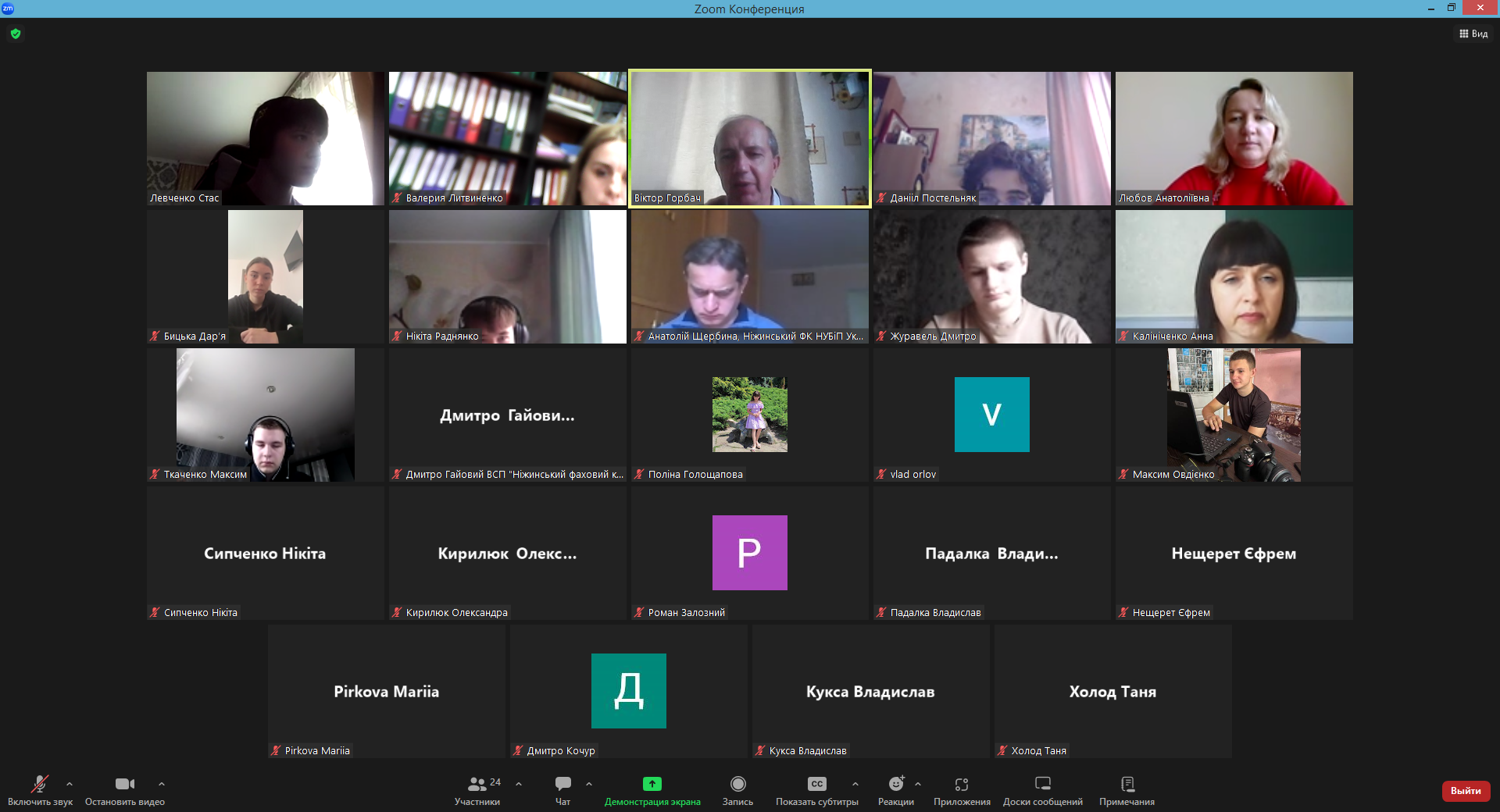The width and height of the screenshot is (1500, 812).
Task: Select Любов Анатоліївна's video tile
Action: (x=1234, y=138)
